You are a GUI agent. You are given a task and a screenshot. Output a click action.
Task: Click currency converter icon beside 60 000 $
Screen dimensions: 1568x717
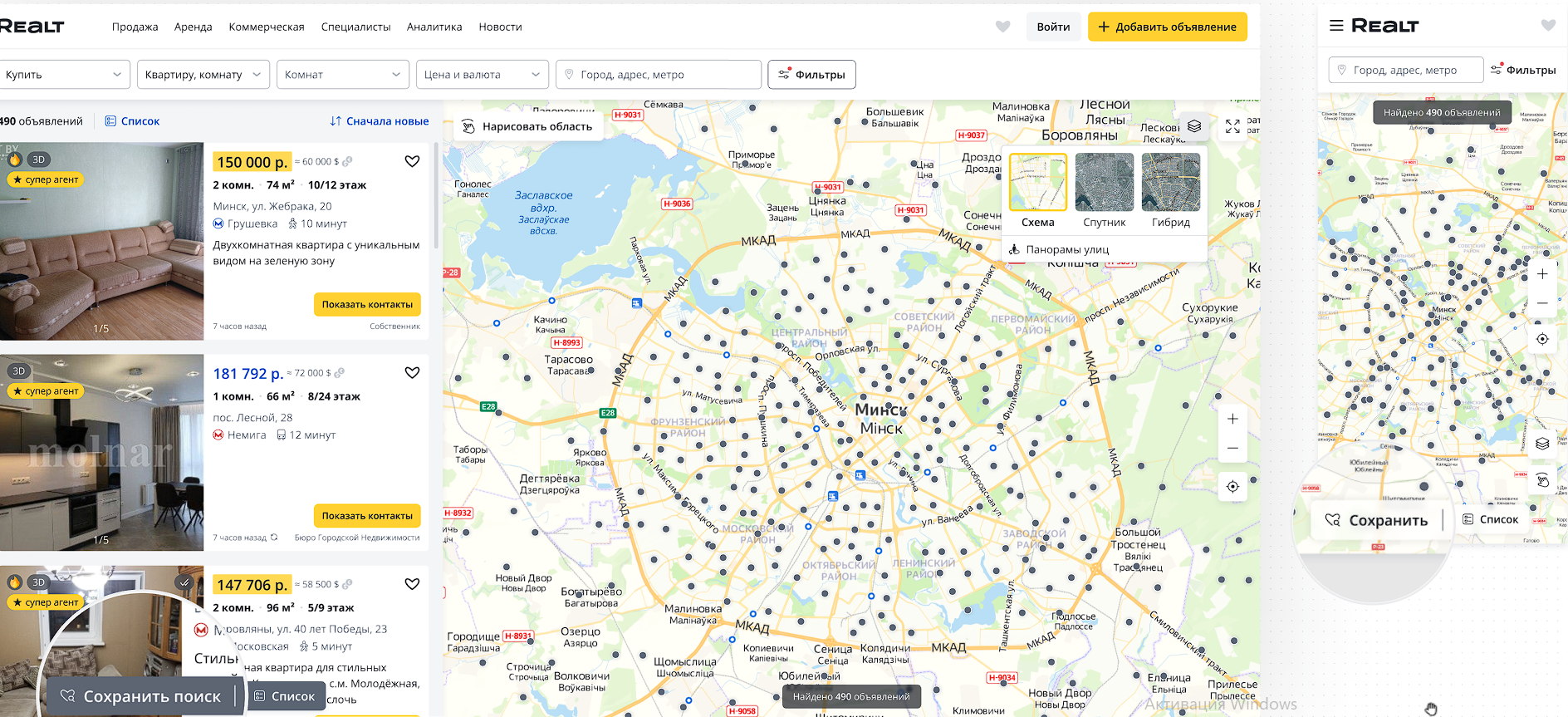point(347,161)
